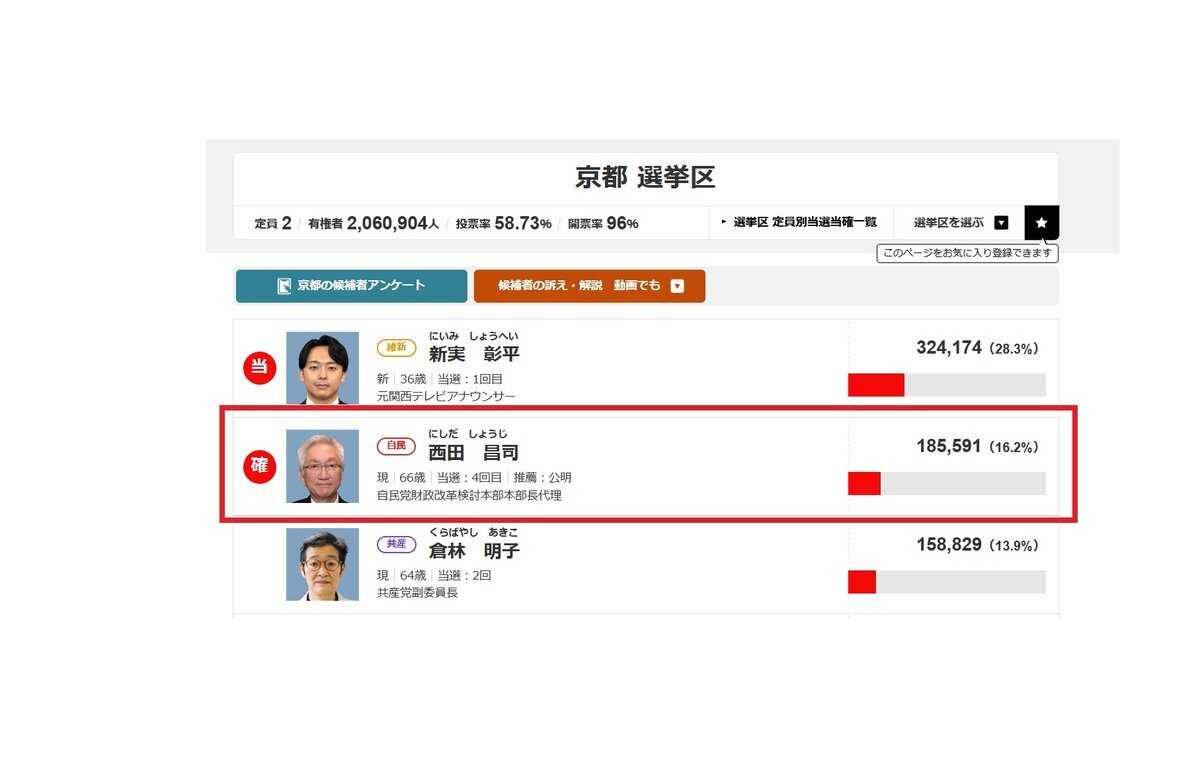Click the red 確 confirmed badge
Screen dimensions: 1200x772
coord(259,466)
